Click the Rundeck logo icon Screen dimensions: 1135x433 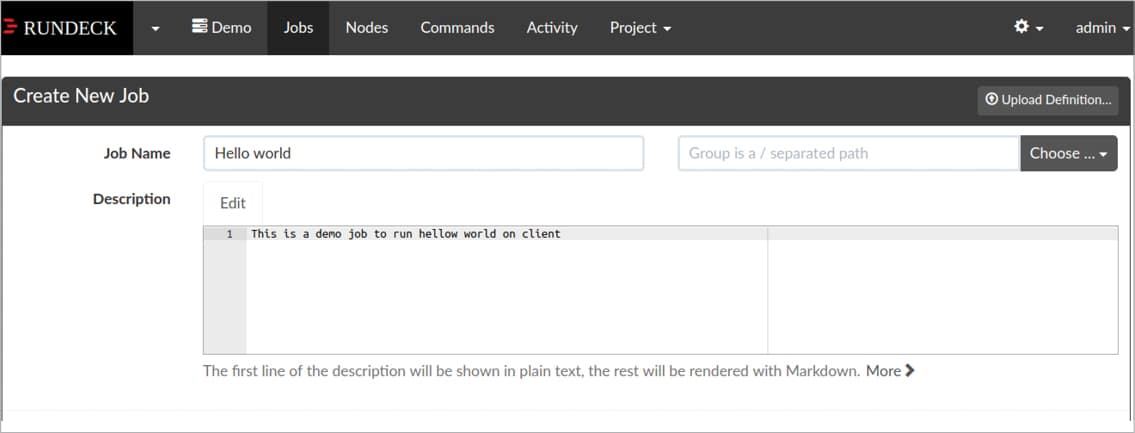pyautogui.click(x=12, y=28)
